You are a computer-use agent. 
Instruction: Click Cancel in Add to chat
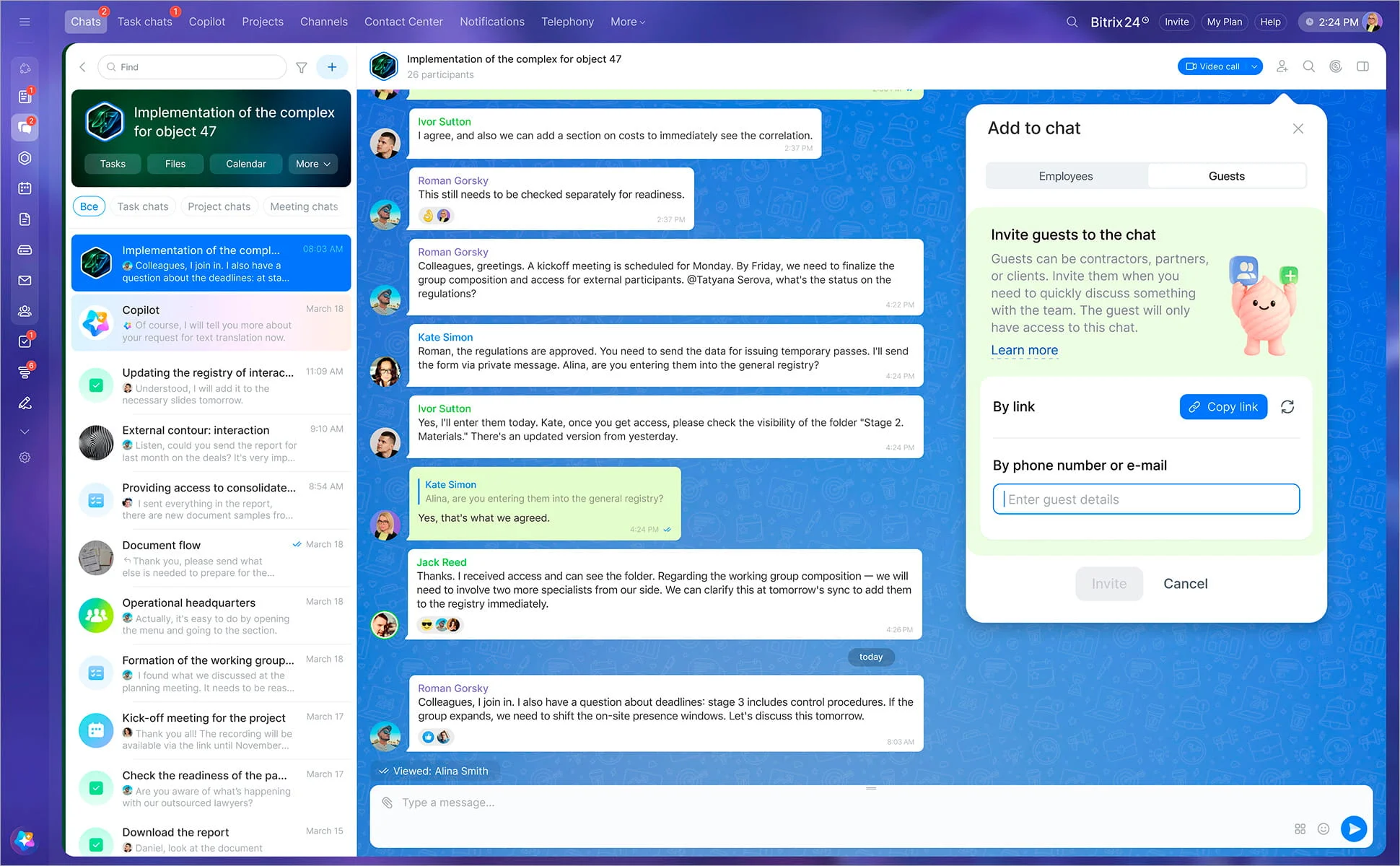[x=1185, y=584]
